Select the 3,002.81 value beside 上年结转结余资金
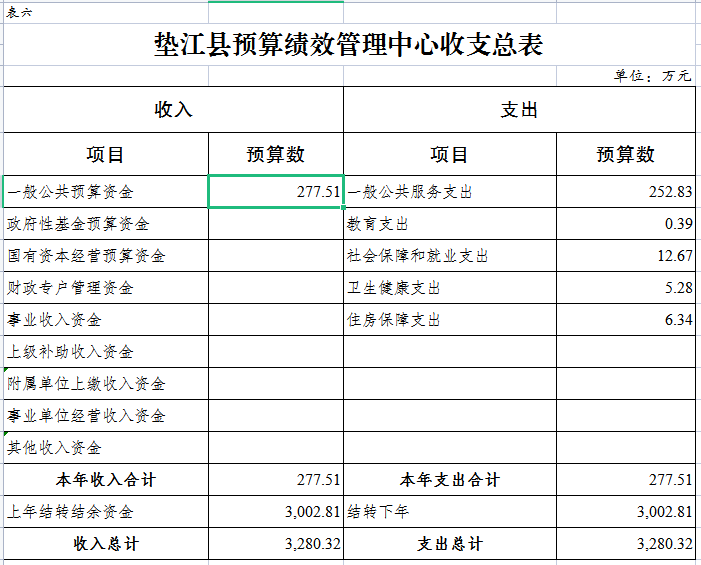 click(x=276, y=511)
